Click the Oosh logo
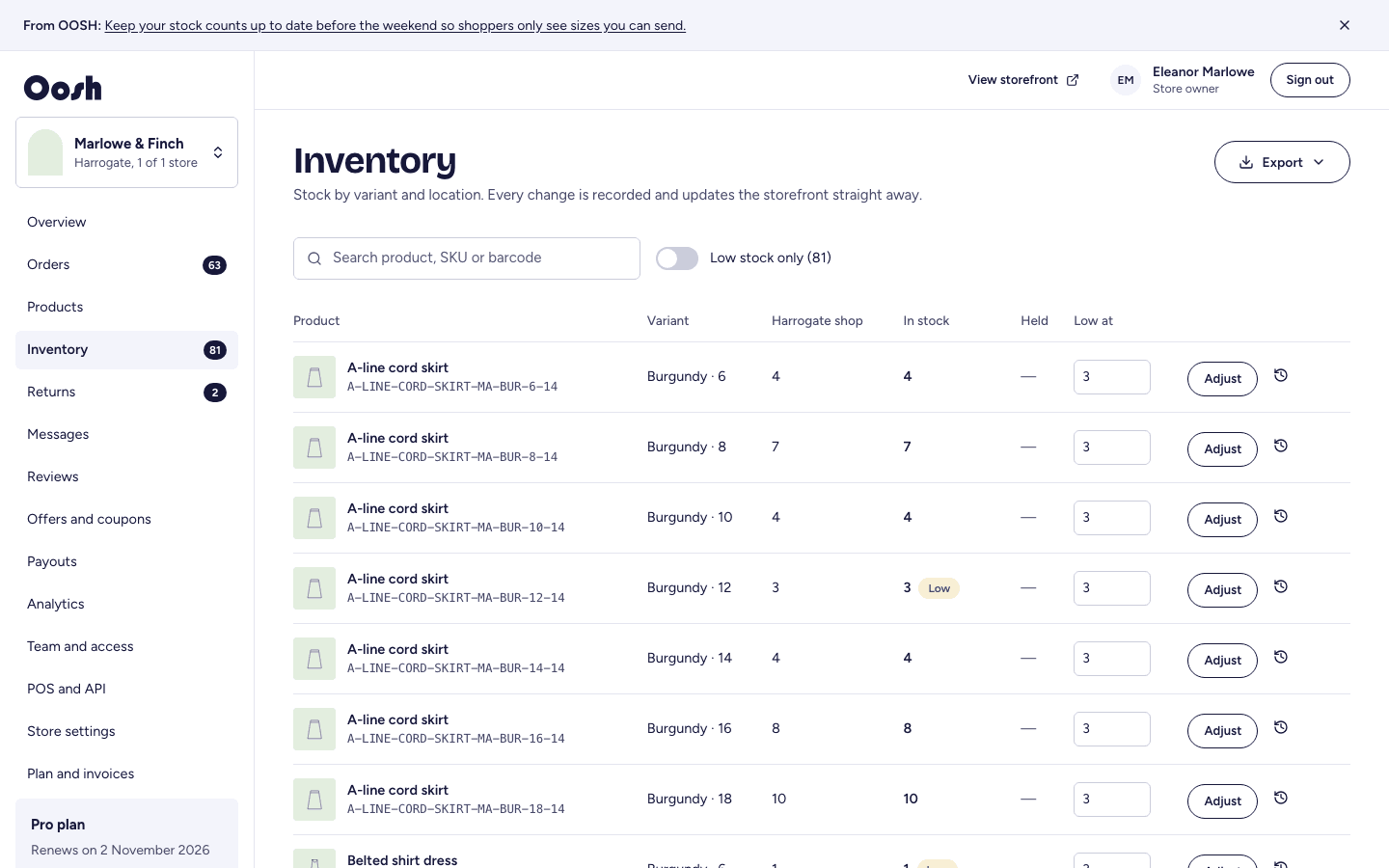 tap(63, 88)
